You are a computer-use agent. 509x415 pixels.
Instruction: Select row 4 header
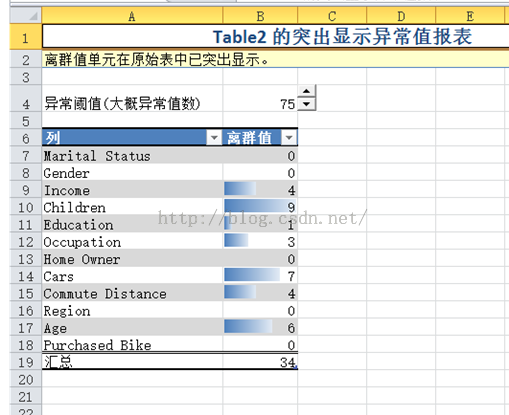coord(26,98)
